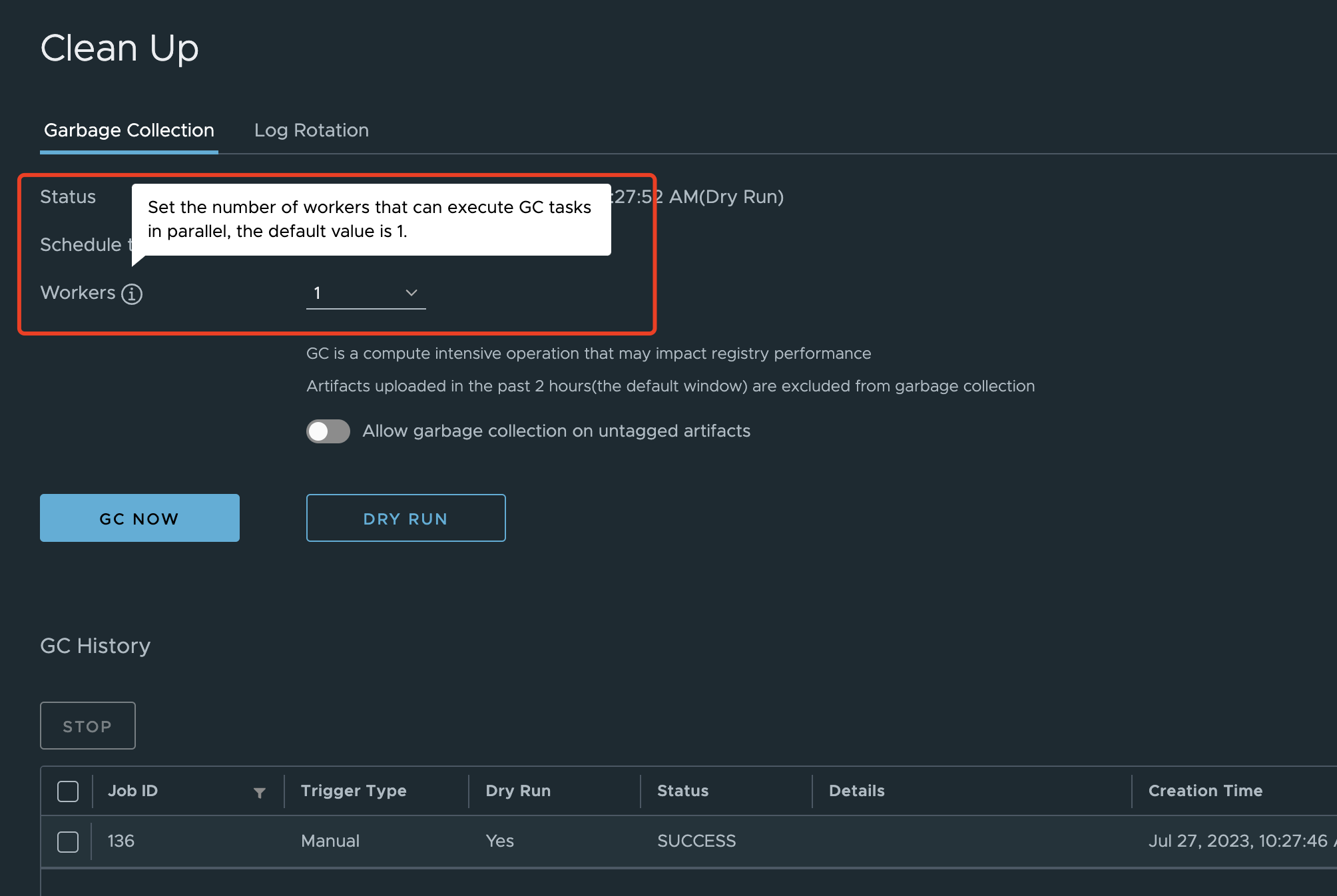Select value 1 in Workers field

click(x=318, y=293)
